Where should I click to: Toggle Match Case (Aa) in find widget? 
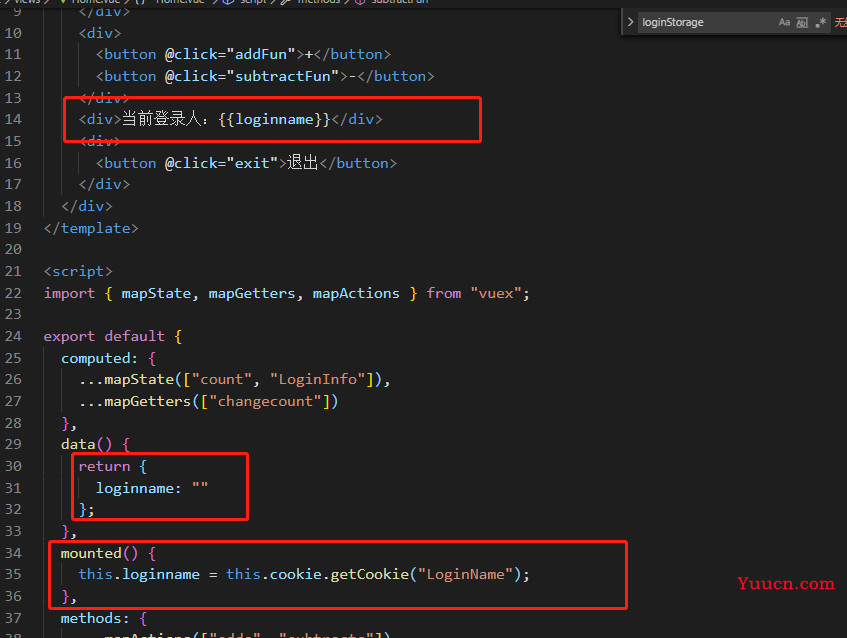point(784,22)
